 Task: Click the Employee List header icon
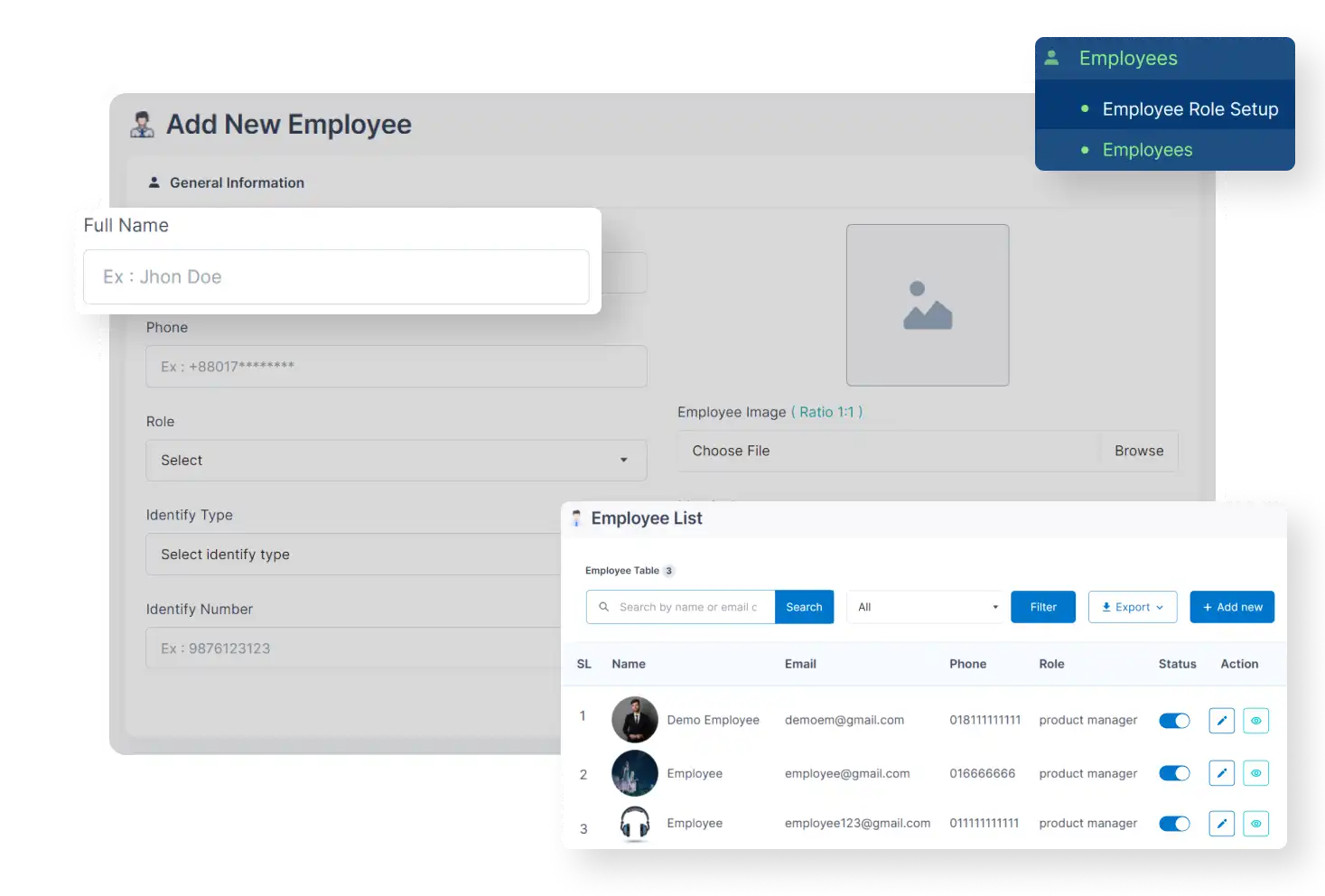click(x=577, y=518)
